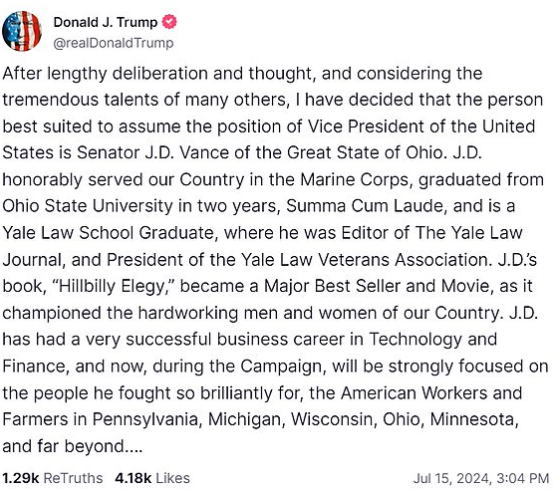The height and width of the screenshot is (493, 555).
Task: Click the ReTruths label
Action: click(x=73, y=478)
